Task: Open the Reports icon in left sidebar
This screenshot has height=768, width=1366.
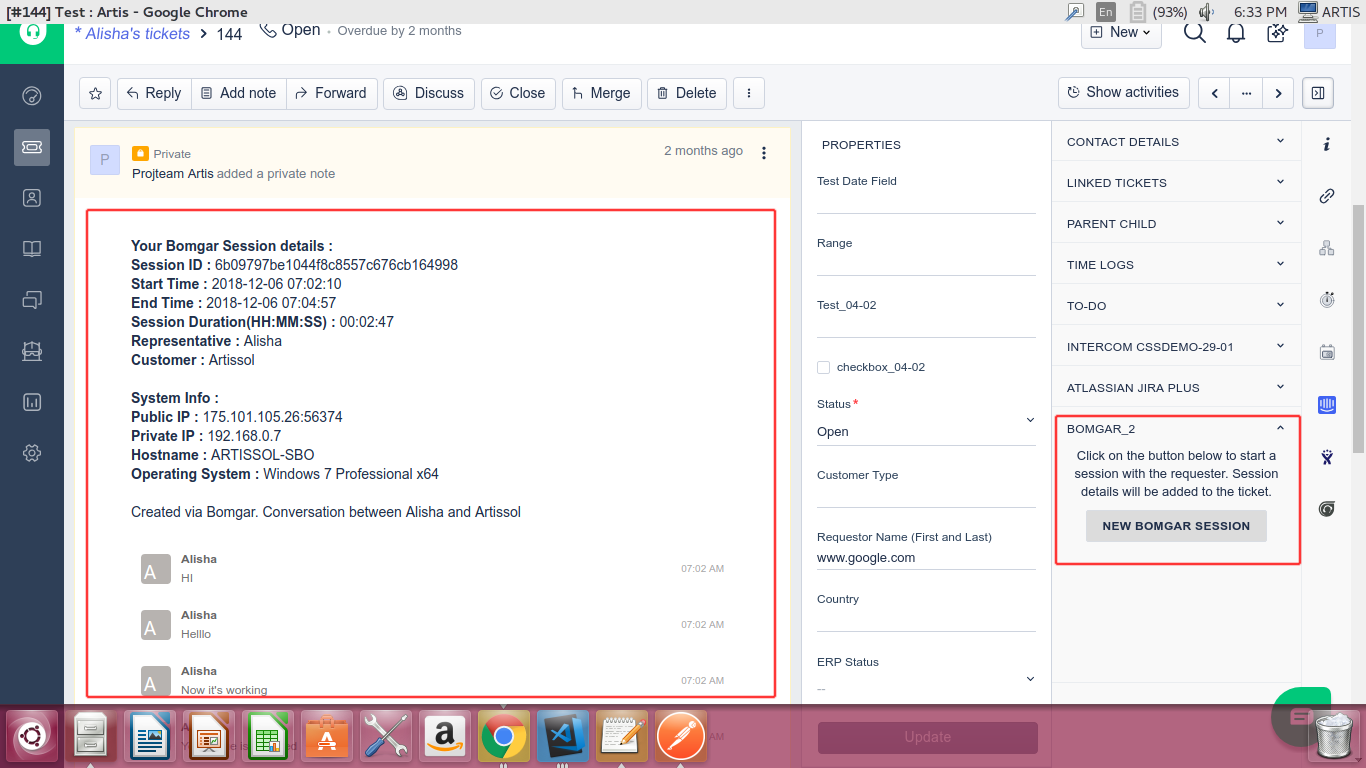Action: [x=32, y=402]
